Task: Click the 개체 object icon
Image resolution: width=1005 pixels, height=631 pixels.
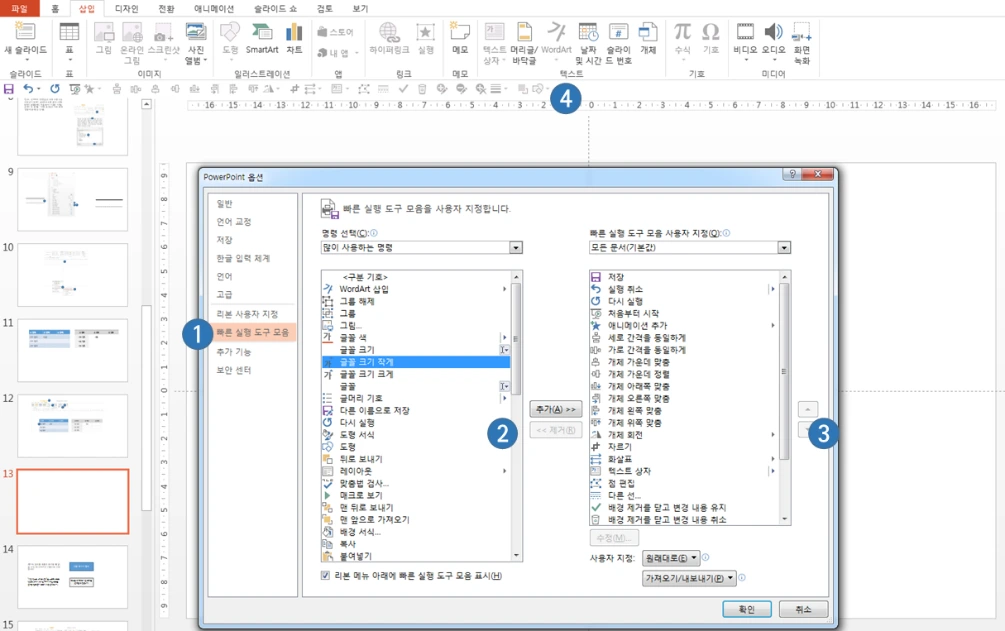Action: pos(648,32)
